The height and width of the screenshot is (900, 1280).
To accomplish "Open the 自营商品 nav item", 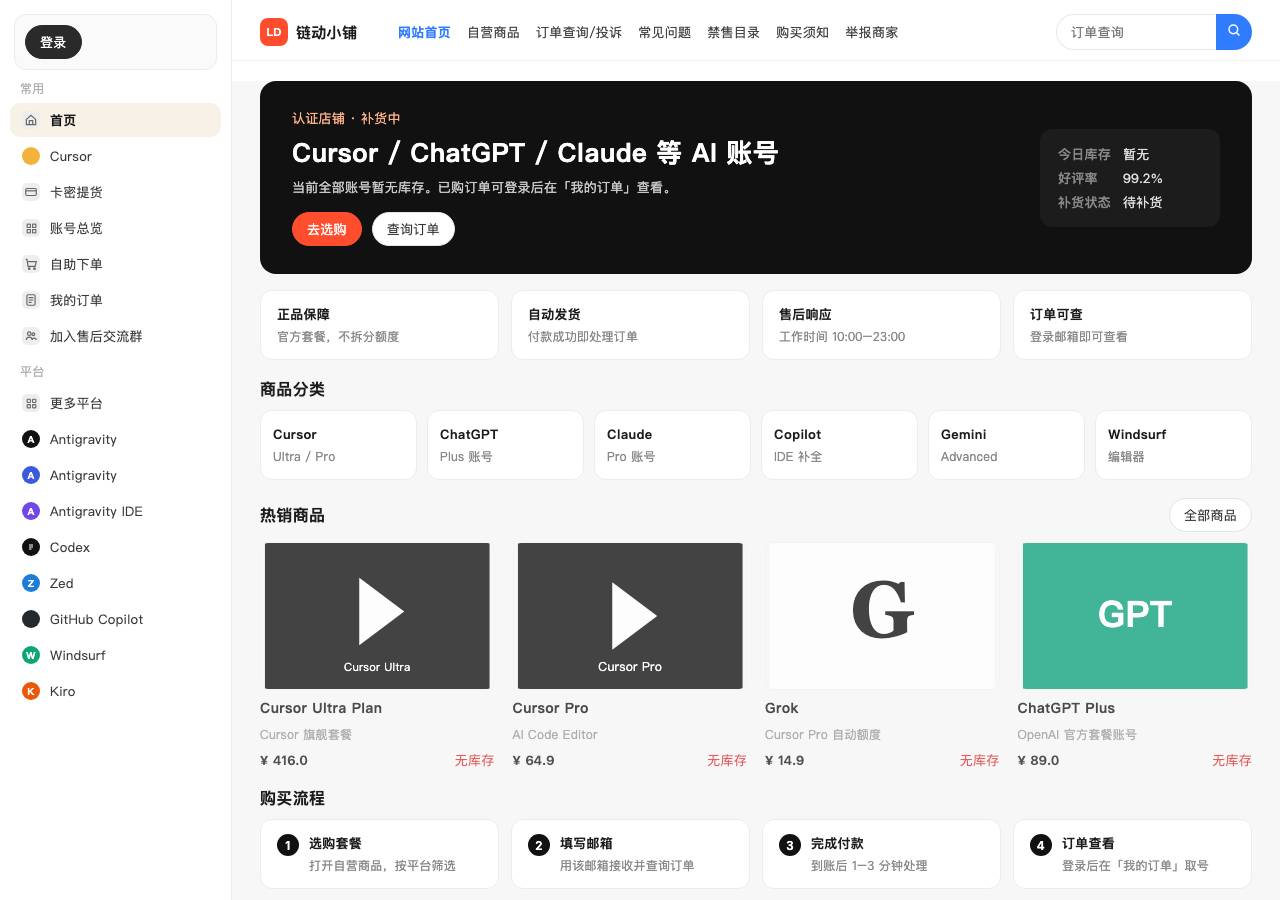I will click(x=493, y=32).
